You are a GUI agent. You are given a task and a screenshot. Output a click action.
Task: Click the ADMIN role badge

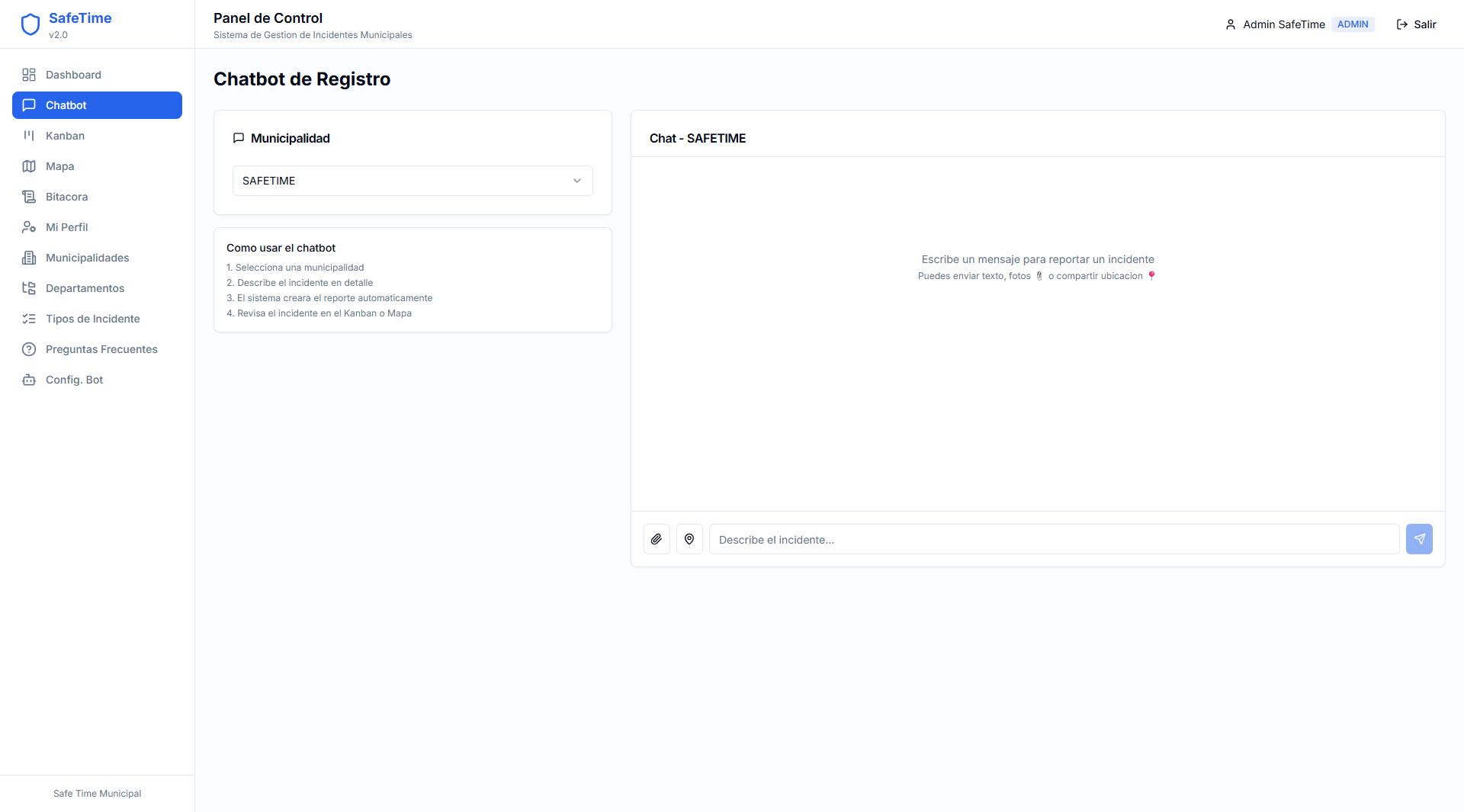point(1353,24)
